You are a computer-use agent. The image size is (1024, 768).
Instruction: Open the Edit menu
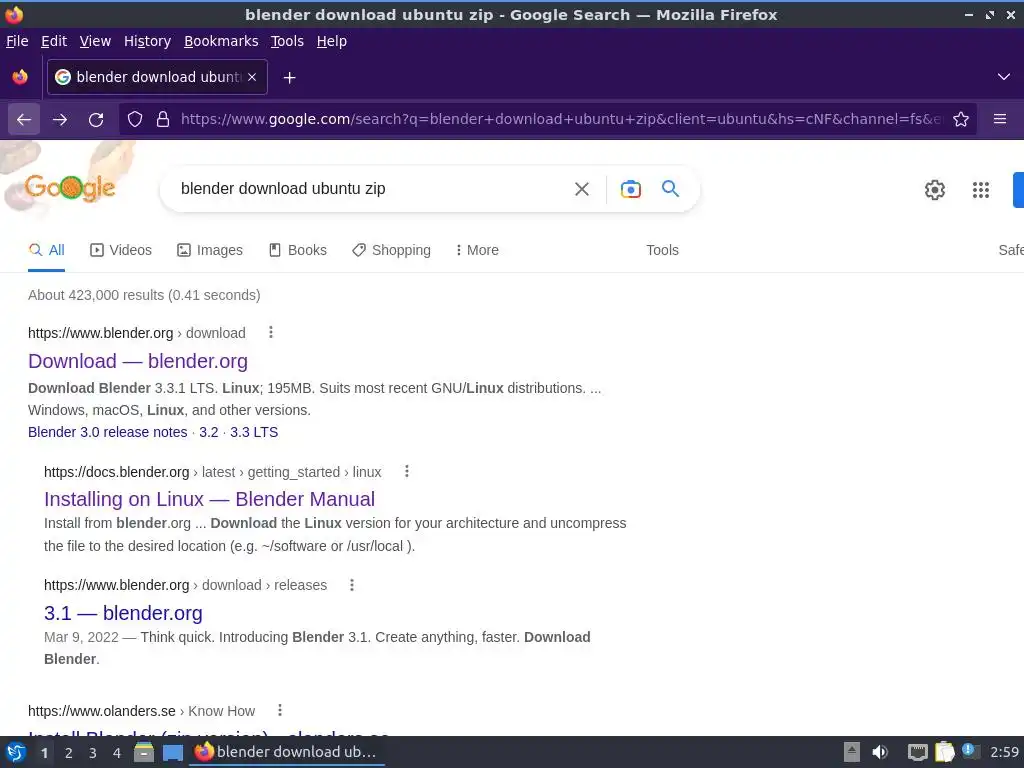[54, 41]
